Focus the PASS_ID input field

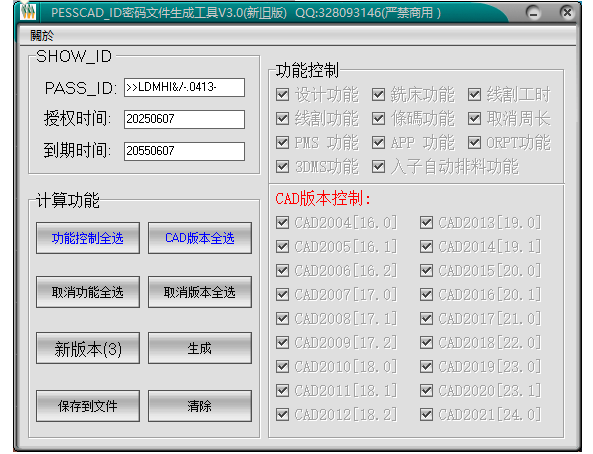click(184, 87)
